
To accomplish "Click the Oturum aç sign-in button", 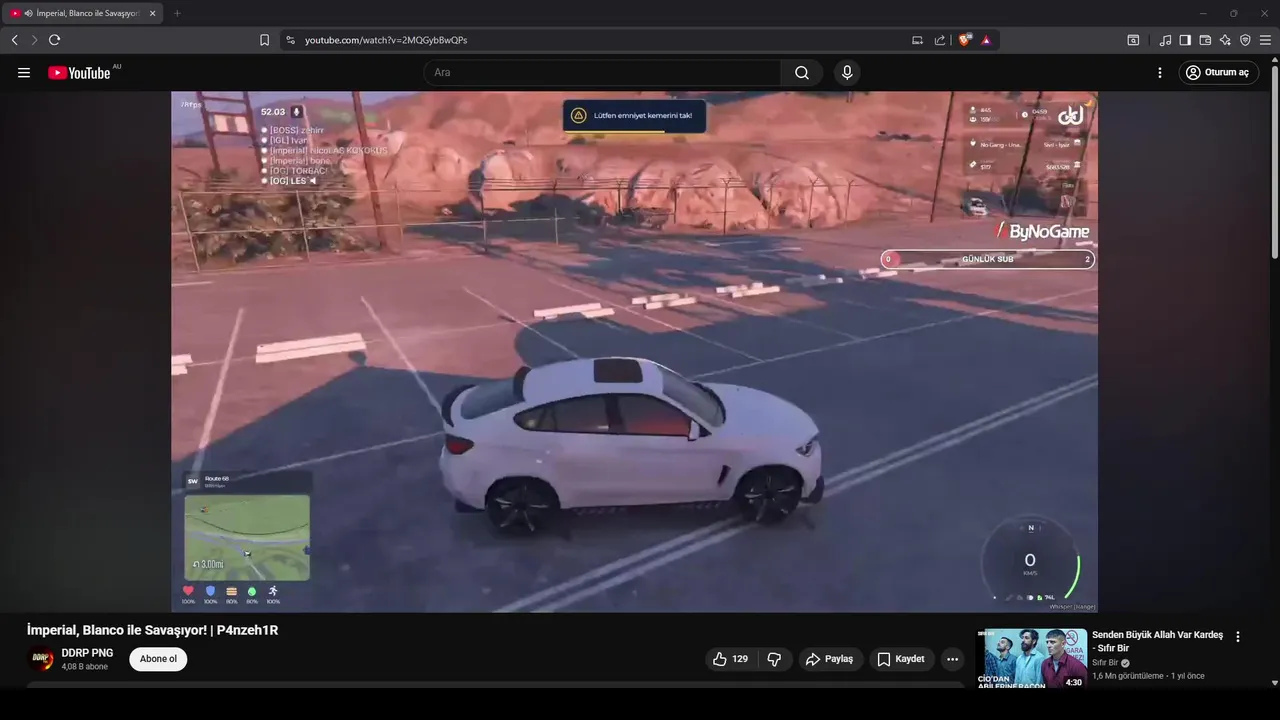I will 1218,73.
